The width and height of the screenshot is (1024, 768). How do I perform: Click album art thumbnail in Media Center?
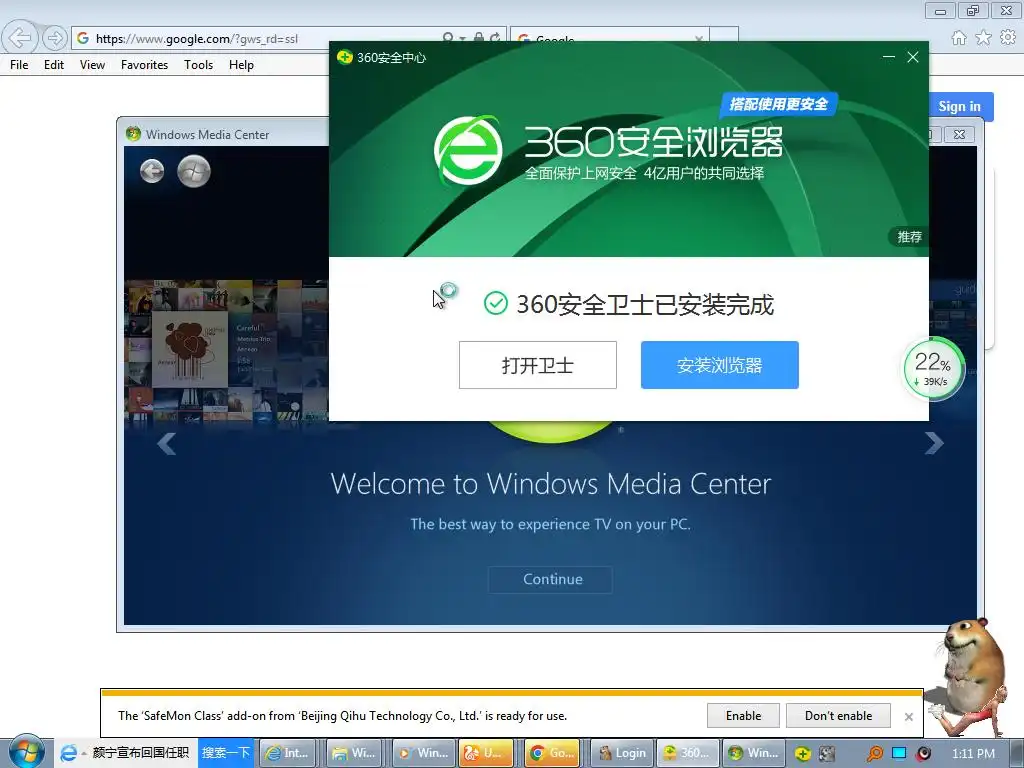coord(190,349)
